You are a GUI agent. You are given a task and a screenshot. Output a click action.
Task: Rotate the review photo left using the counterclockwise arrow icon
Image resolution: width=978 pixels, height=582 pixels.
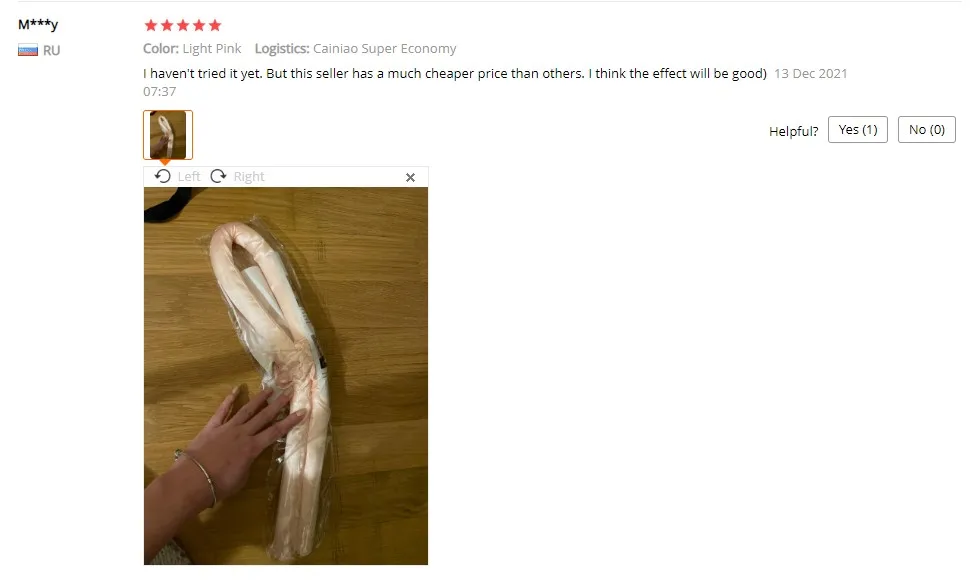(x=163, y=177)
